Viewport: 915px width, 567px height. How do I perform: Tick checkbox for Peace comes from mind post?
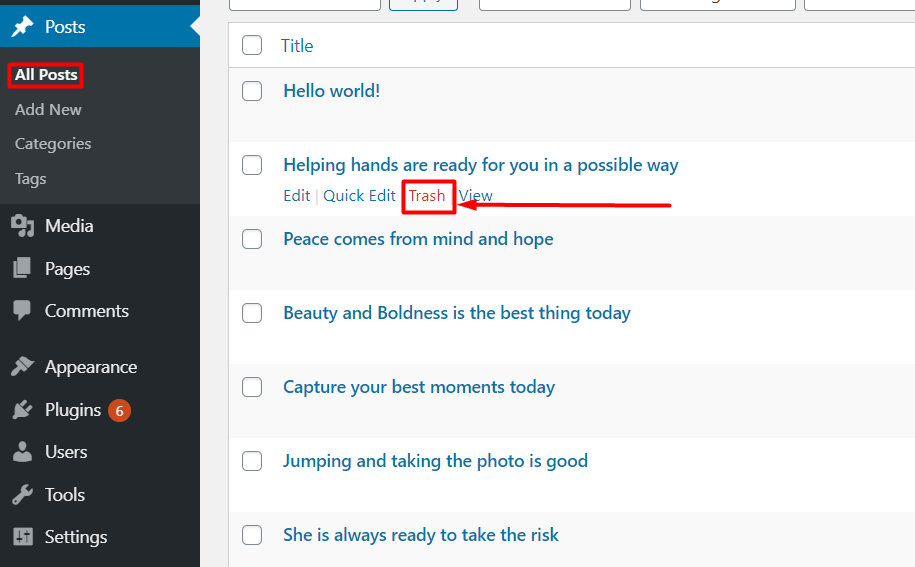tap(252, 239)
